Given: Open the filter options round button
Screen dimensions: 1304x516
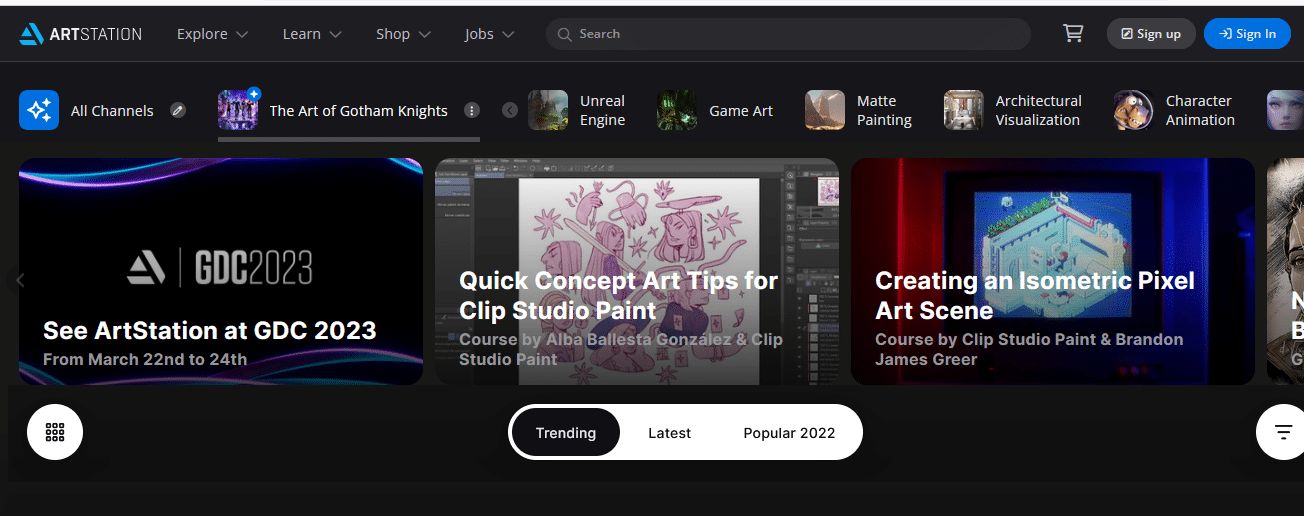Looking at the screenshot, I should click(x=1283, y=432).
